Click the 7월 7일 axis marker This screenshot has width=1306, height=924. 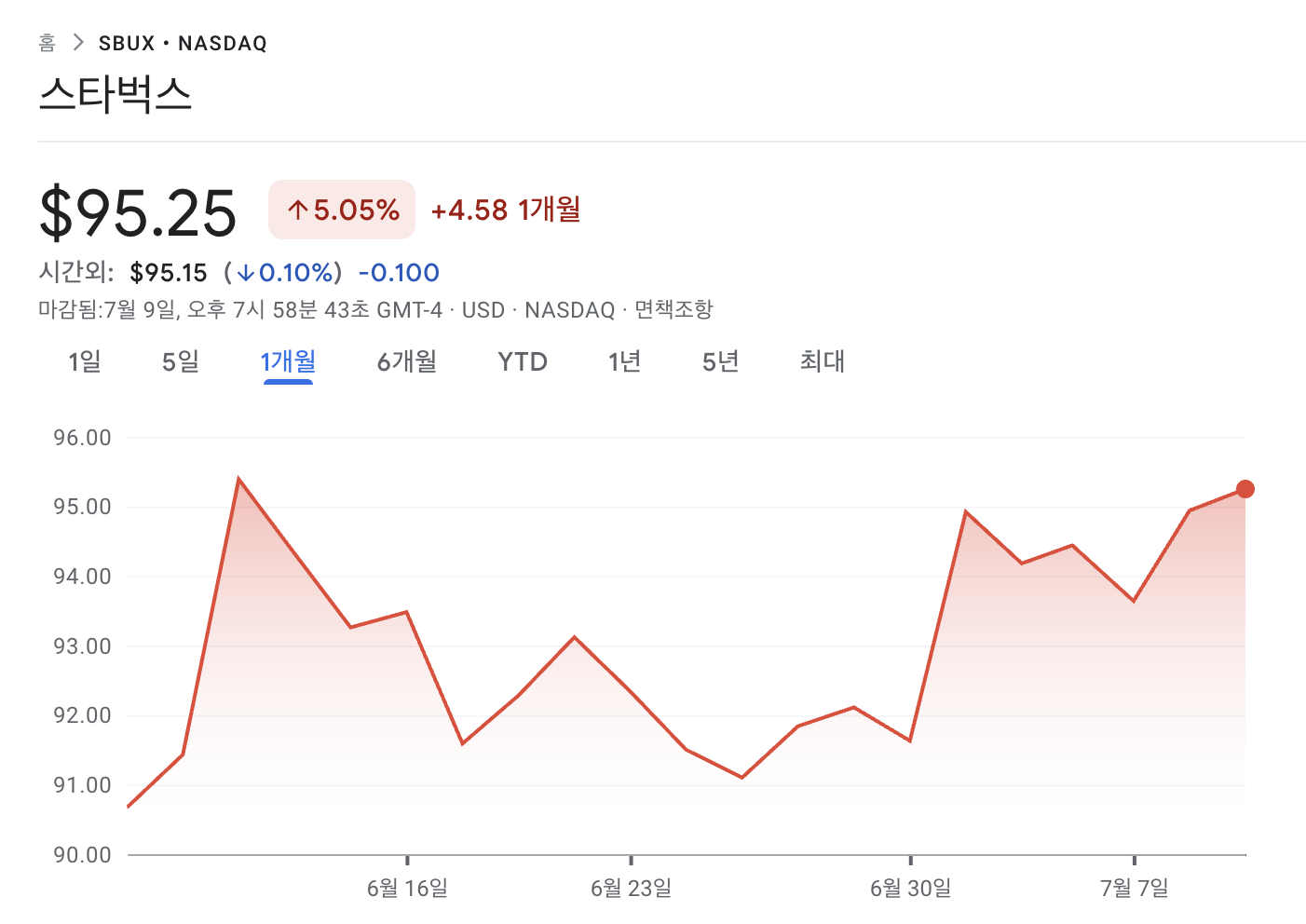pyautogui.click(x=1134, y=888)
